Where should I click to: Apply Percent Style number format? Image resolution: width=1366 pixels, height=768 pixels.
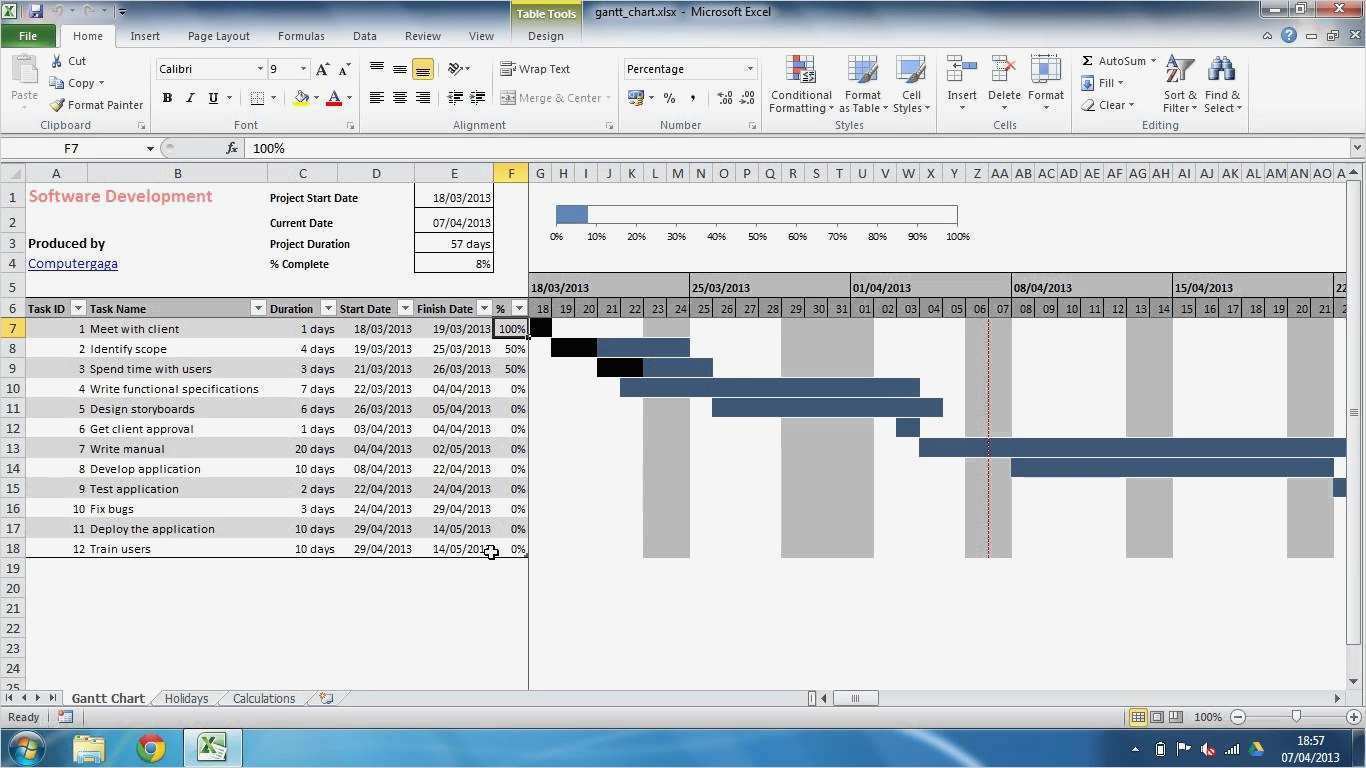pos(669,98)
